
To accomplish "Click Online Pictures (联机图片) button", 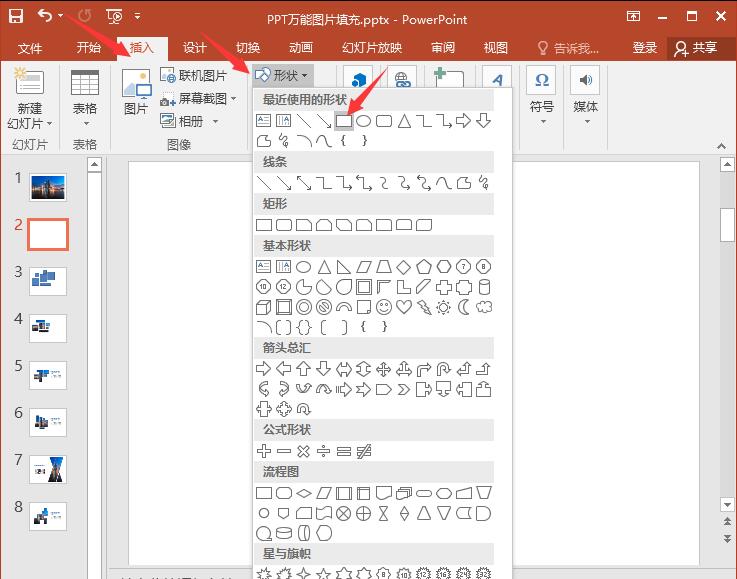I will (x=193, y=75).
